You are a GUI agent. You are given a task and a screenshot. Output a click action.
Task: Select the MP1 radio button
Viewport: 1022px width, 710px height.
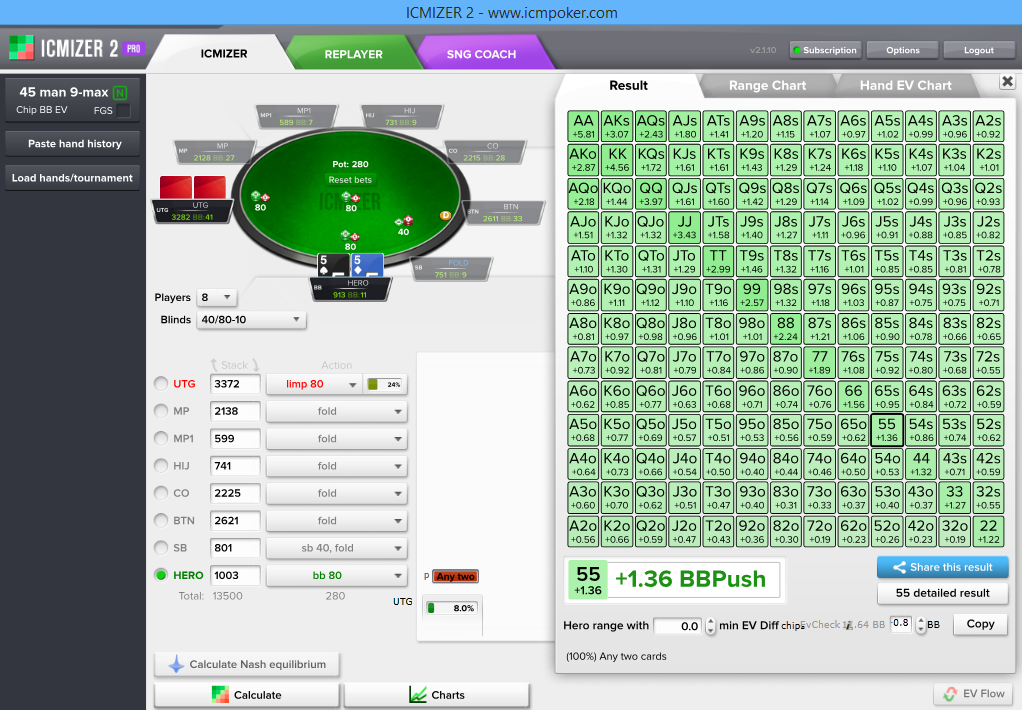[x=161, y=438]
